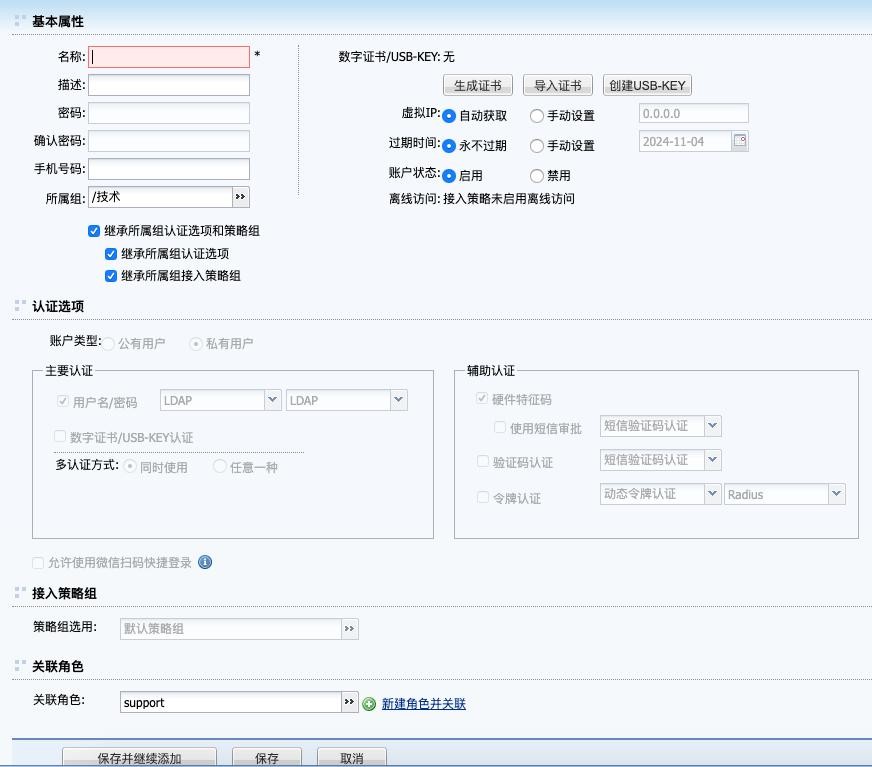Screen dimensions: 872x767
Task: Click the 名称 name input field
Action: 169,57
